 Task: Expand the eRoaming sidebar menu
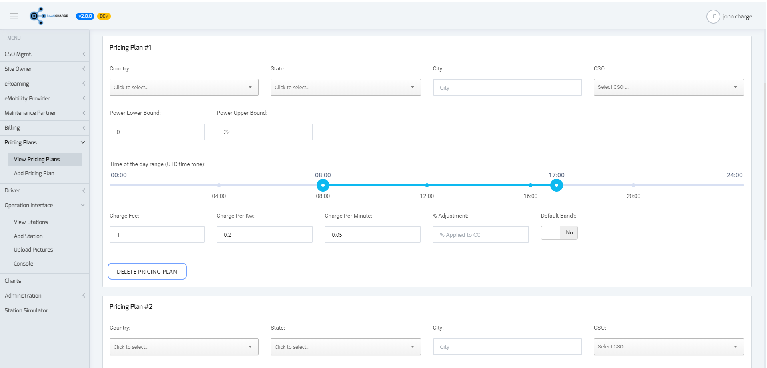45,84
